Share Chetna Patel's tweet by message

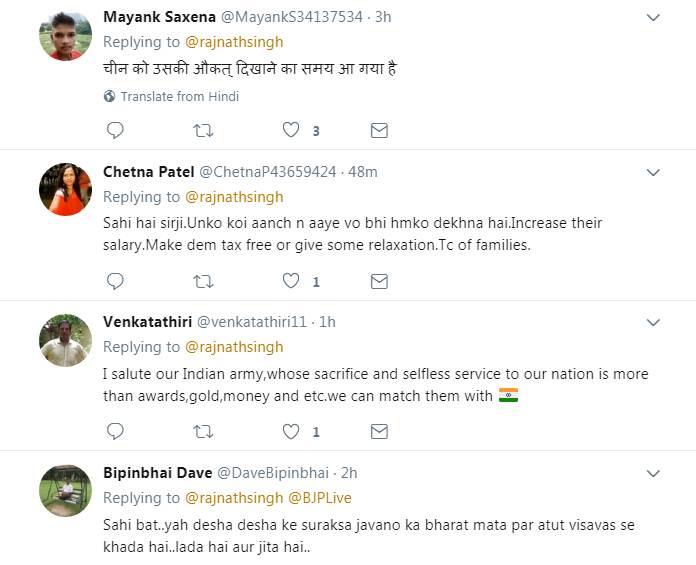379,282
